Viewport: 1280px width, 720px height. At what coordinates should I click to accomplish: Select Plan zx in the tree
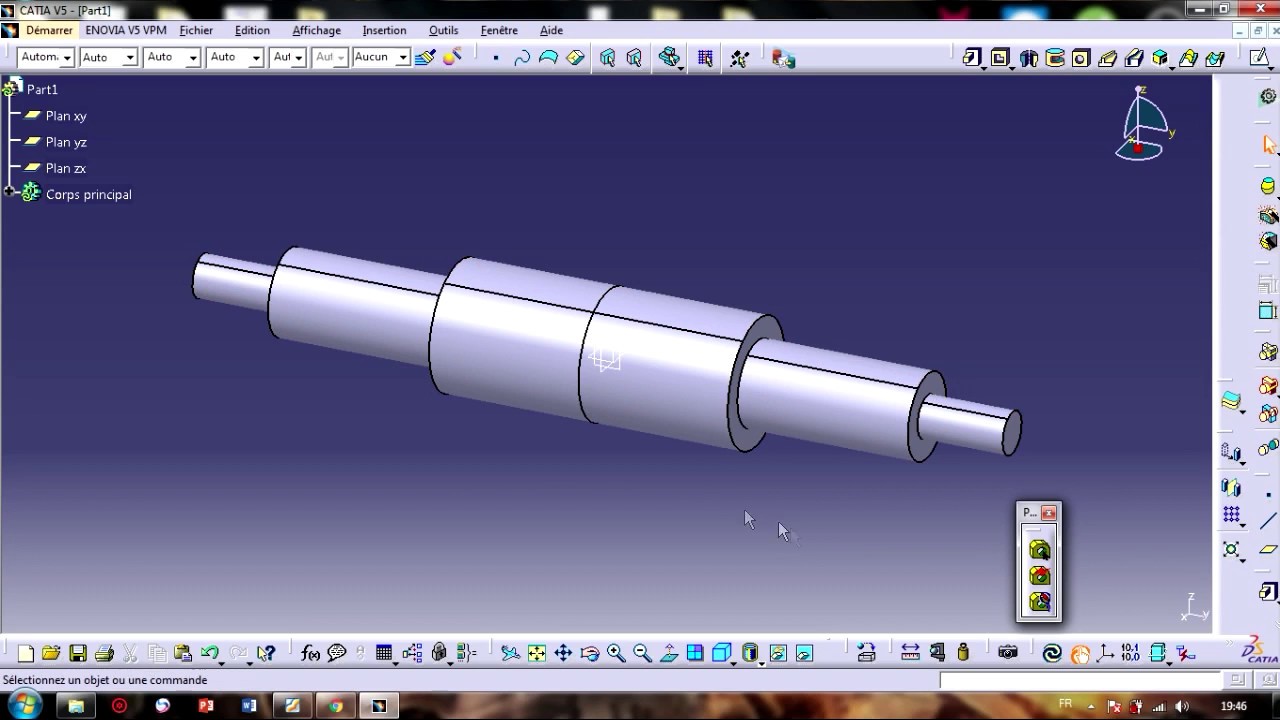66,168
